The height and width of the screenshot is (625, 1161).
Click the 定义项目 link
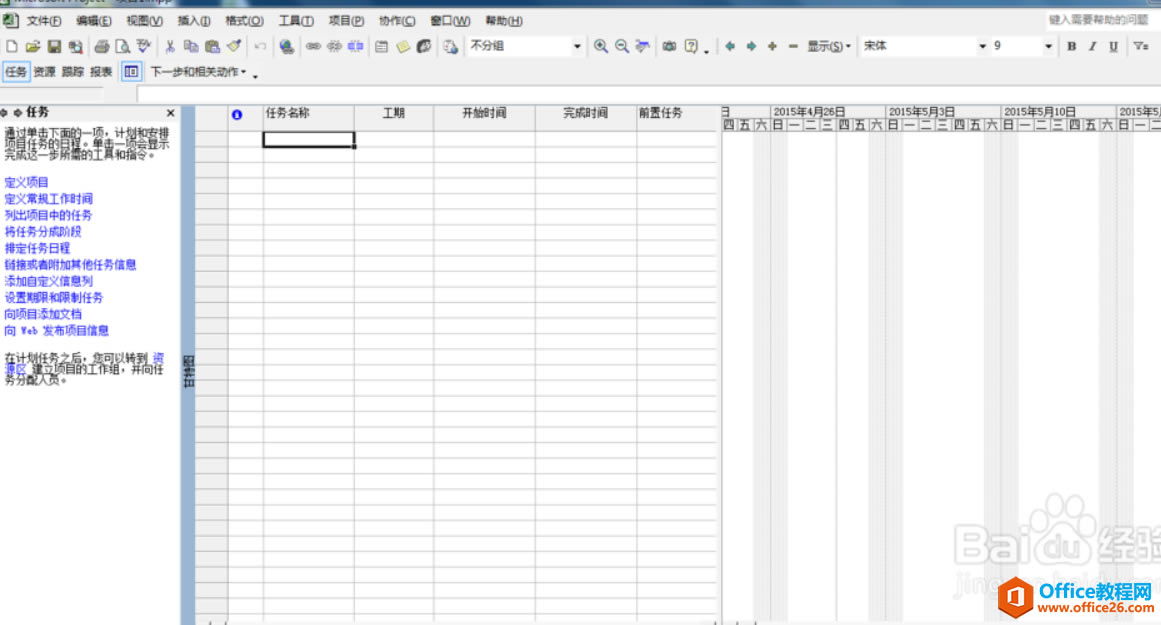[27, 181]
